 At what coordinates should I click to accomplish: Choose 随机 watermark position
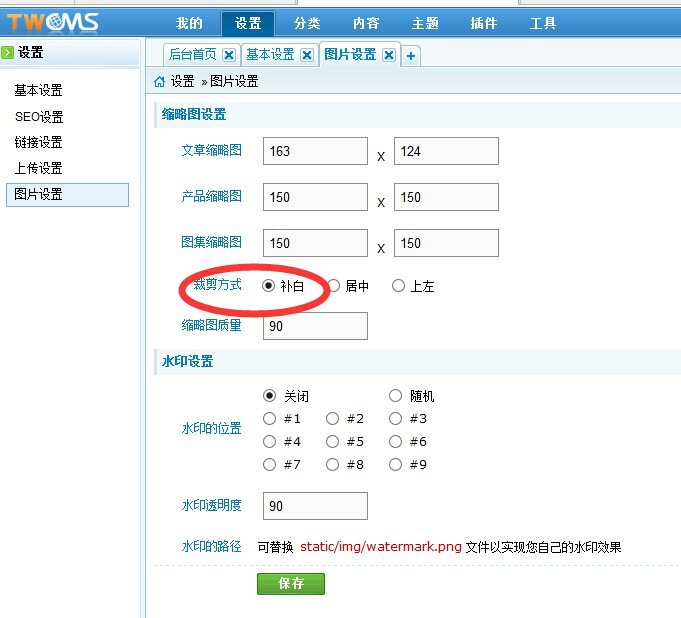[x=396, y=396]
